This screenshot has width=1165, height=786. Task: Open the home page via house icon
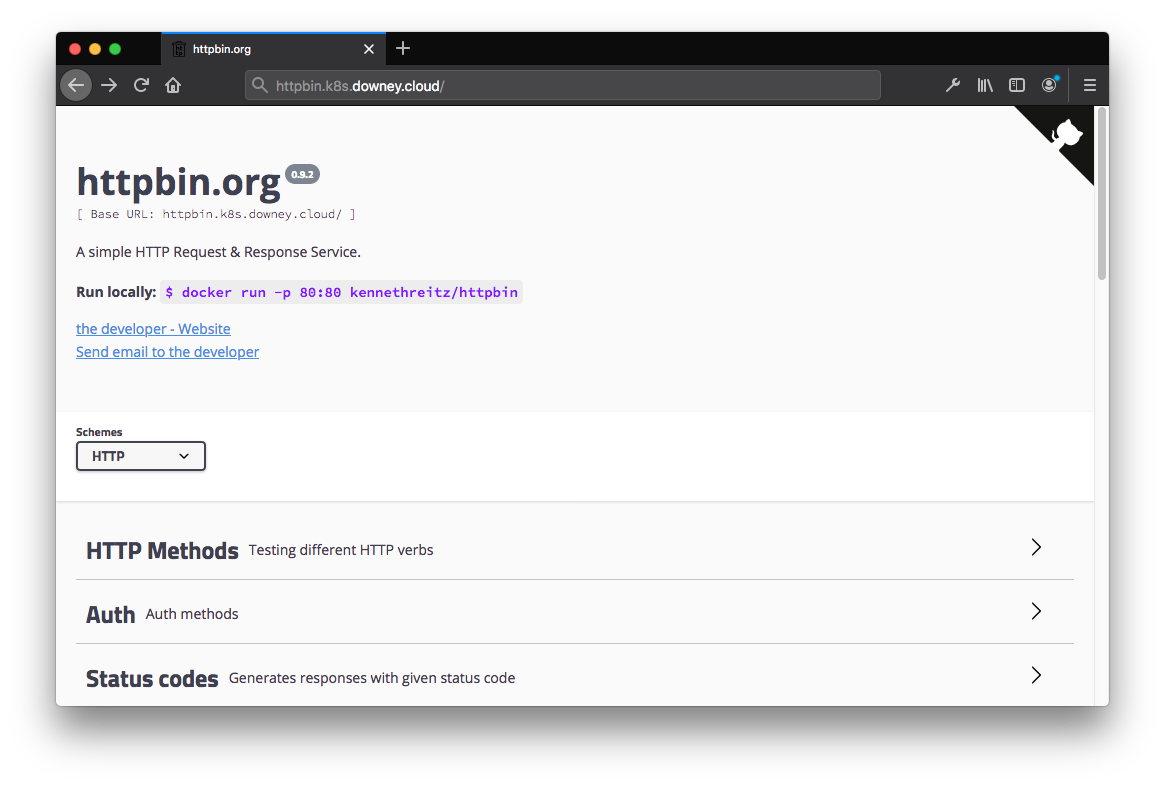pyautogui.click(x=173, y=85)
